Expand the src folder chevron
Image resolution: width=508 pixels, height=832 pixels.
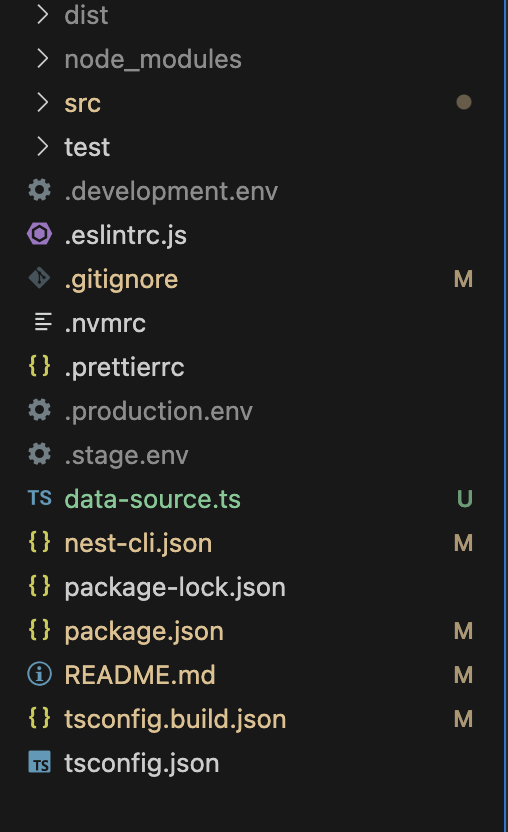click(42, 102)
